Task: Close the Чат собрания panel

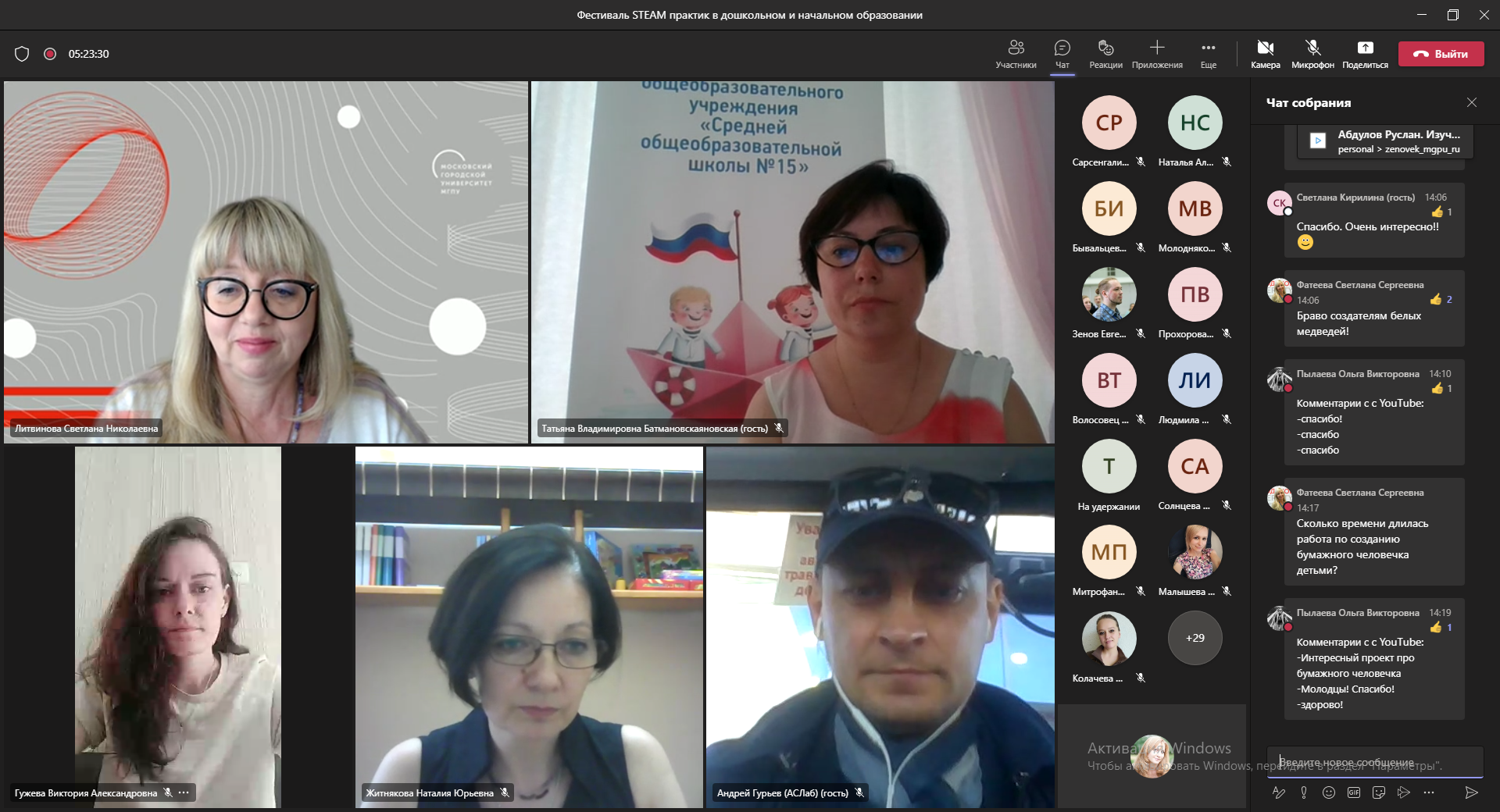Action: 1472,102
